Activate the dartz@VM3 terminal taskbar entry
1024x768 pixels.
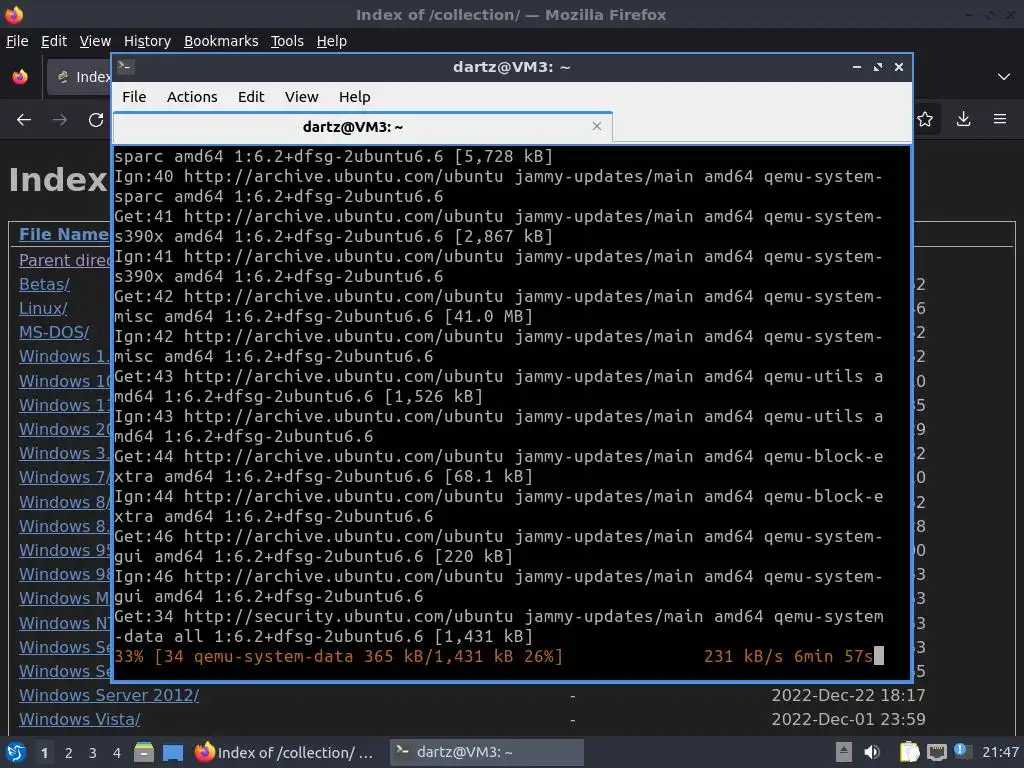pos(487,752)
